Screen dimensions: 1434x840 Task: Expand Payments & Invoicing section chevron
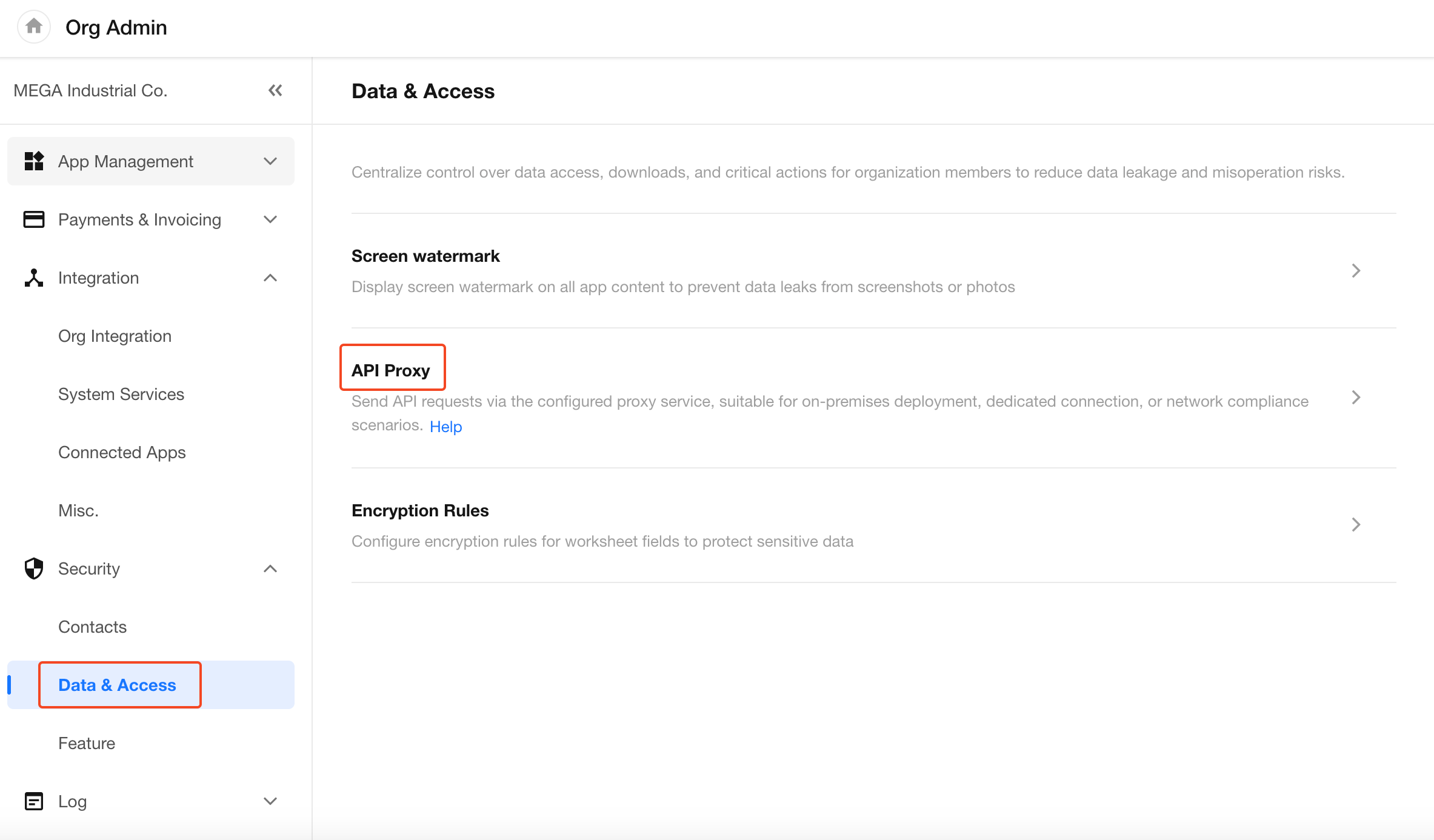coord(270,219)
